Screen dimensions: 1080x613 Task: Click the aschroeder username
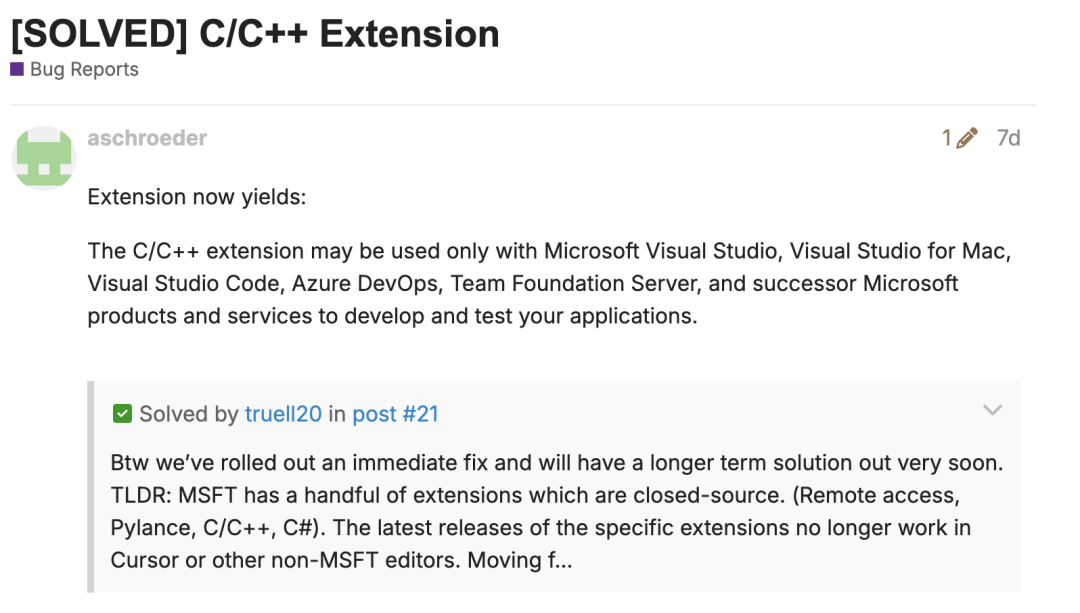(147, 138)
